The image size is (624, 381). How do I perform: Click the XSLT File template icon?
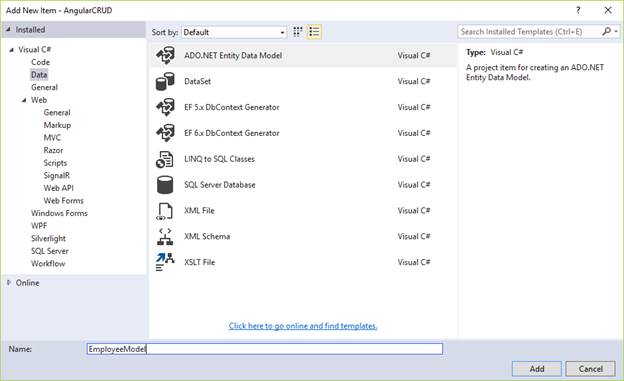pyautogui.click(x=165, y=262)
